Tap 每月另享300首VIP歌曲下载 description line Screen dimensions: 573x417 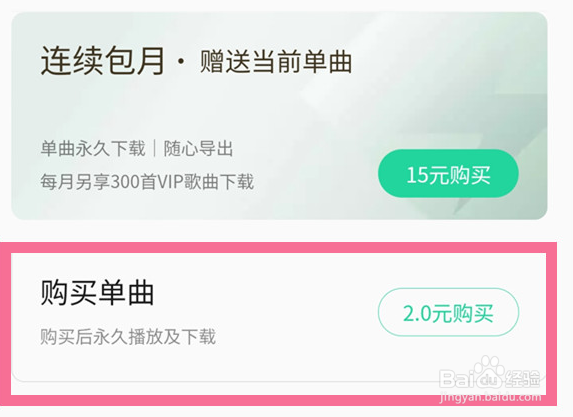click(x=147, y=182)
